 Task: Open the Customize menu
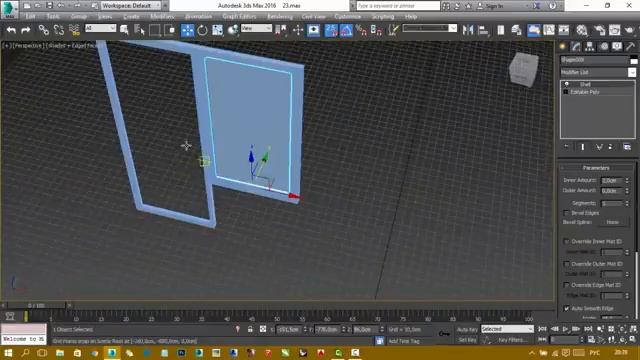347,17
